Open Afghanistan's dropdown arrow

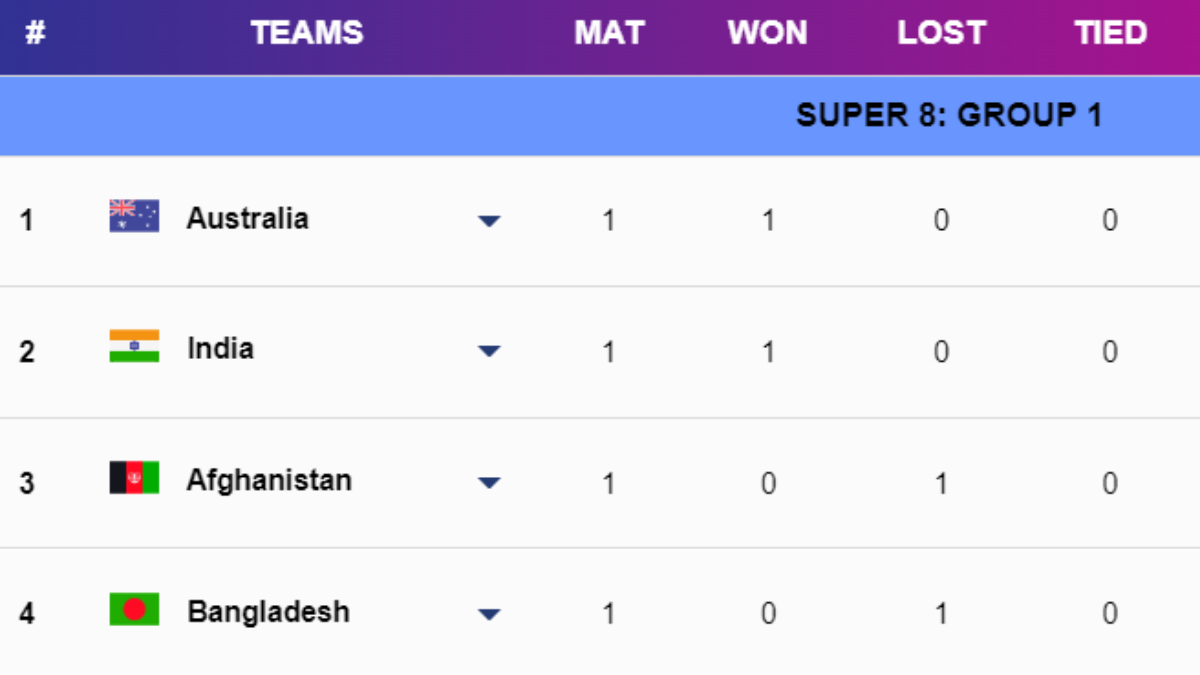pos(489,483)
